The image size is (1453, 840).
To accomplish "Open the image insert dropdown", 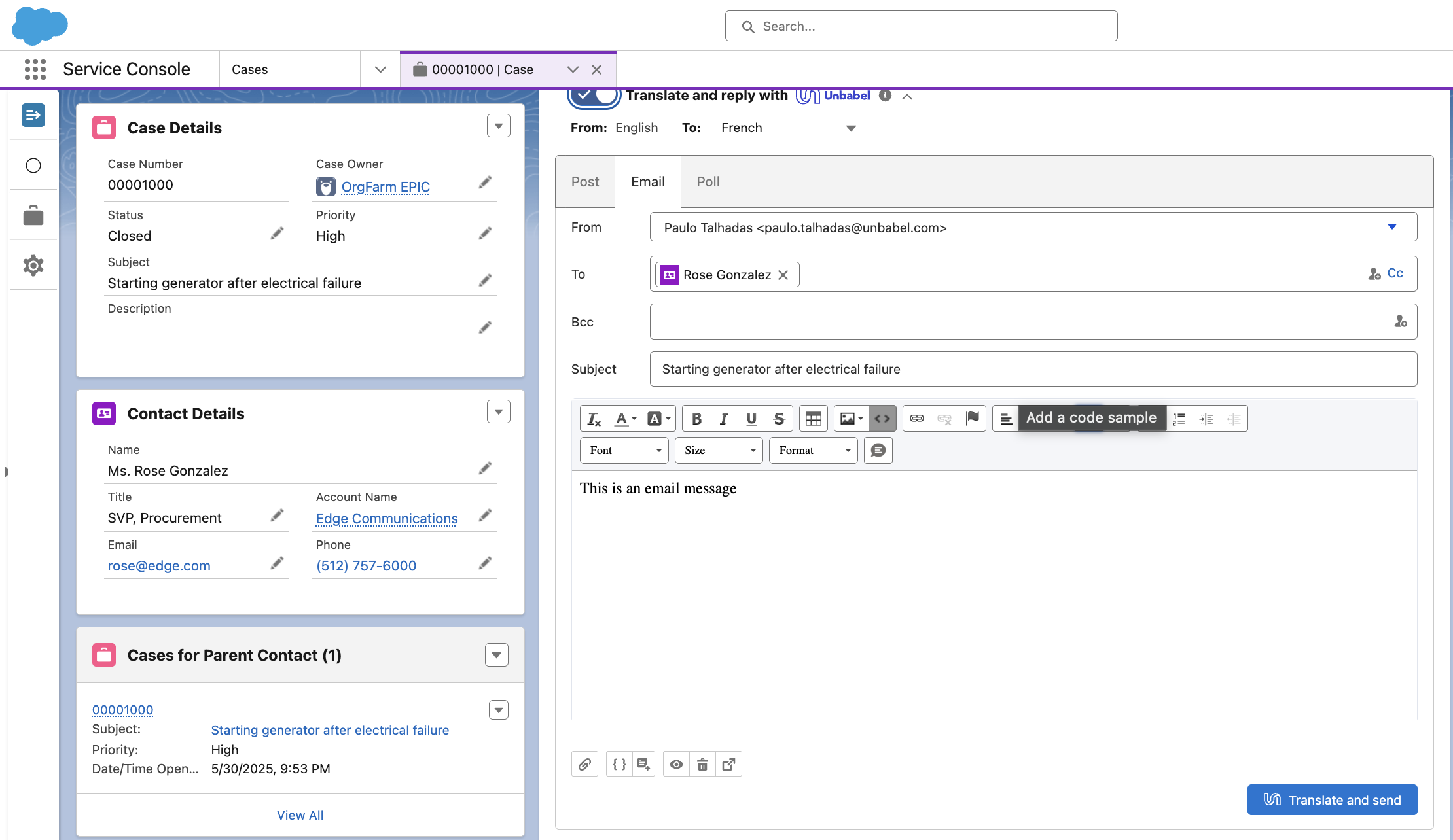I will point(852,419).
